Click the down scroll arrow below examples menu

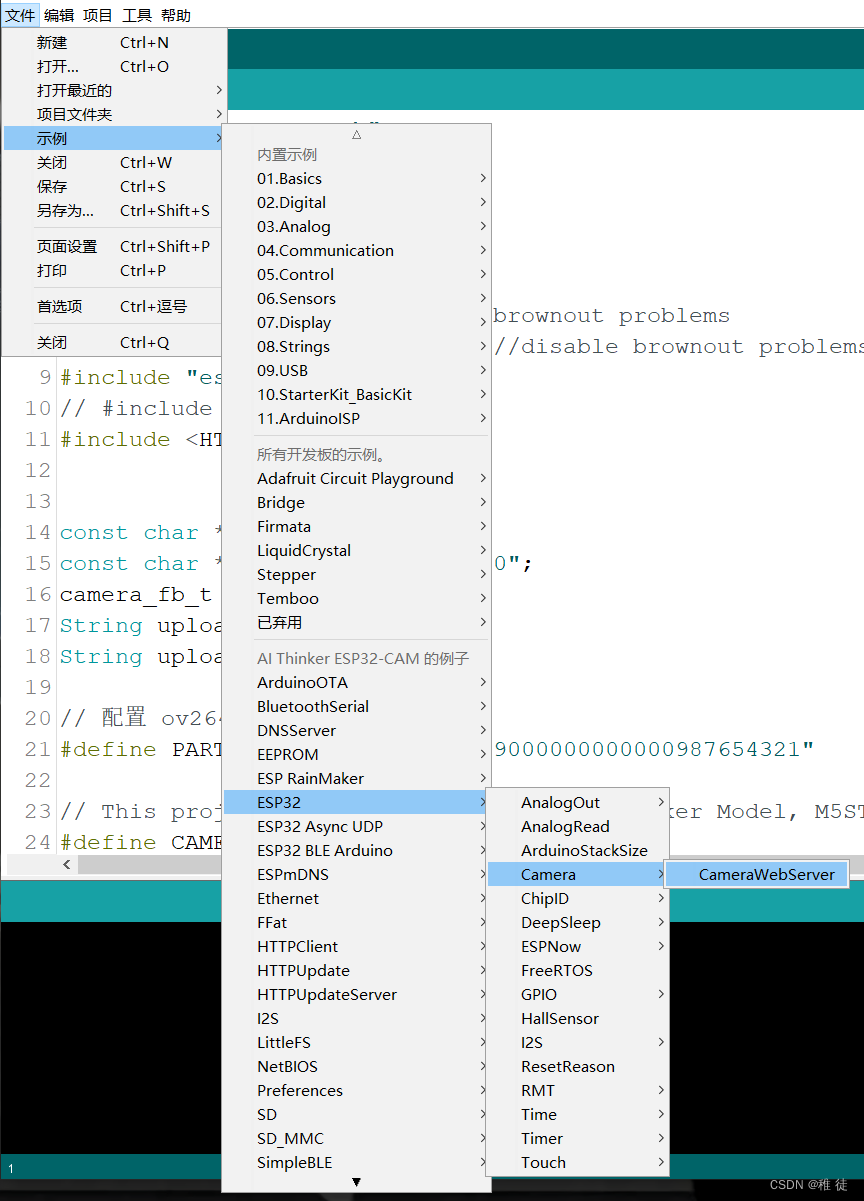point(356,1182)
